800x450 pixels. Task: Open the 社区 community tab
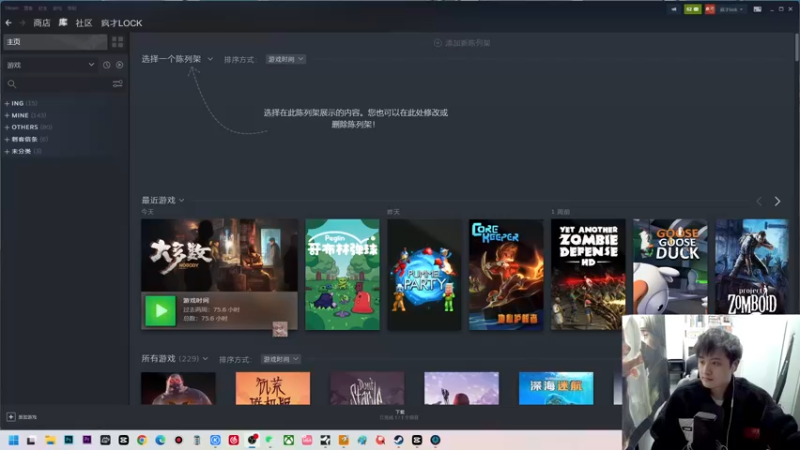pyautogui.click(x=84, y=23)
